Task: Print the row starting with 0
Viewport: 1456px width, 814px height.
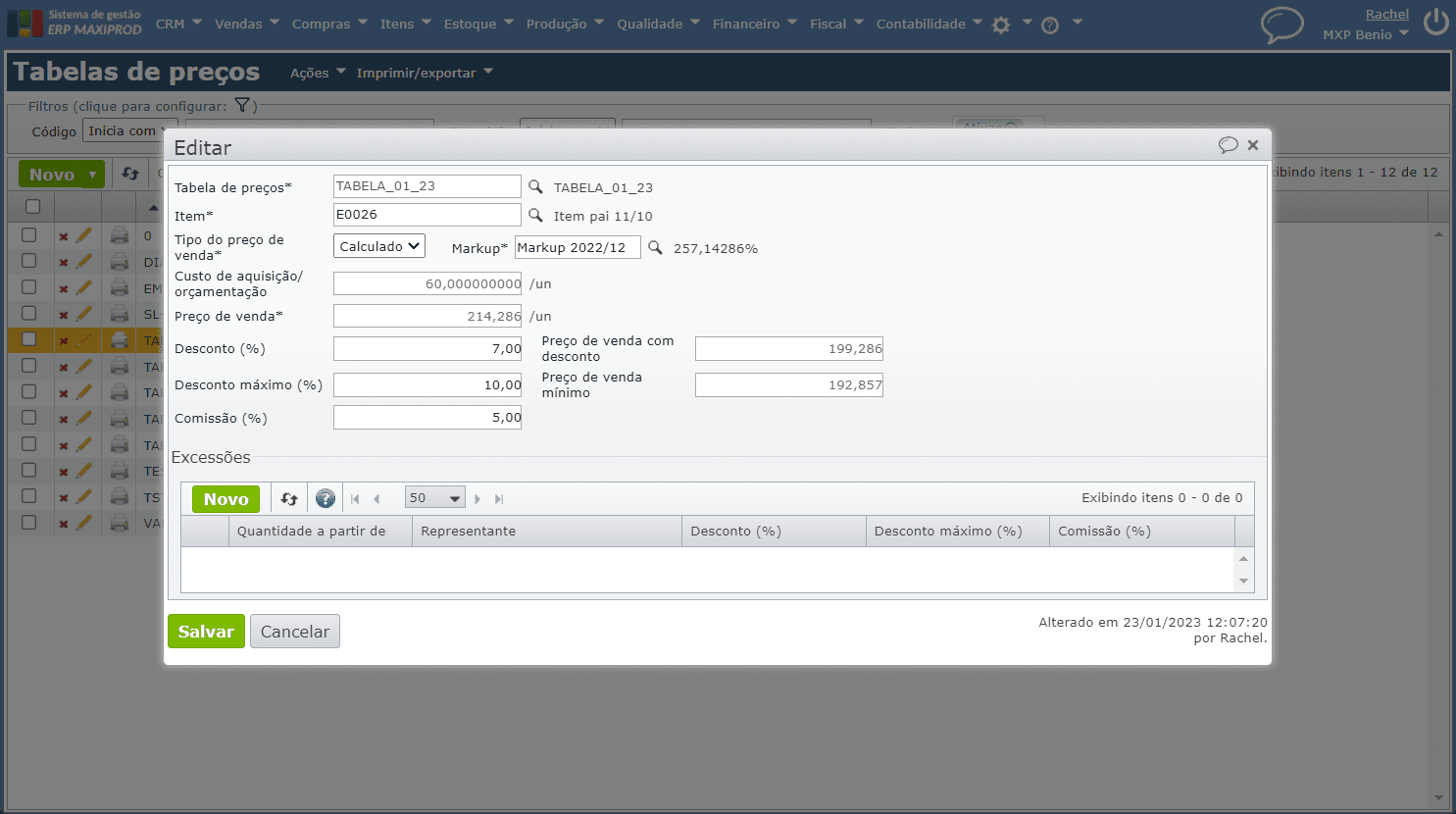Action: (120, 235)
